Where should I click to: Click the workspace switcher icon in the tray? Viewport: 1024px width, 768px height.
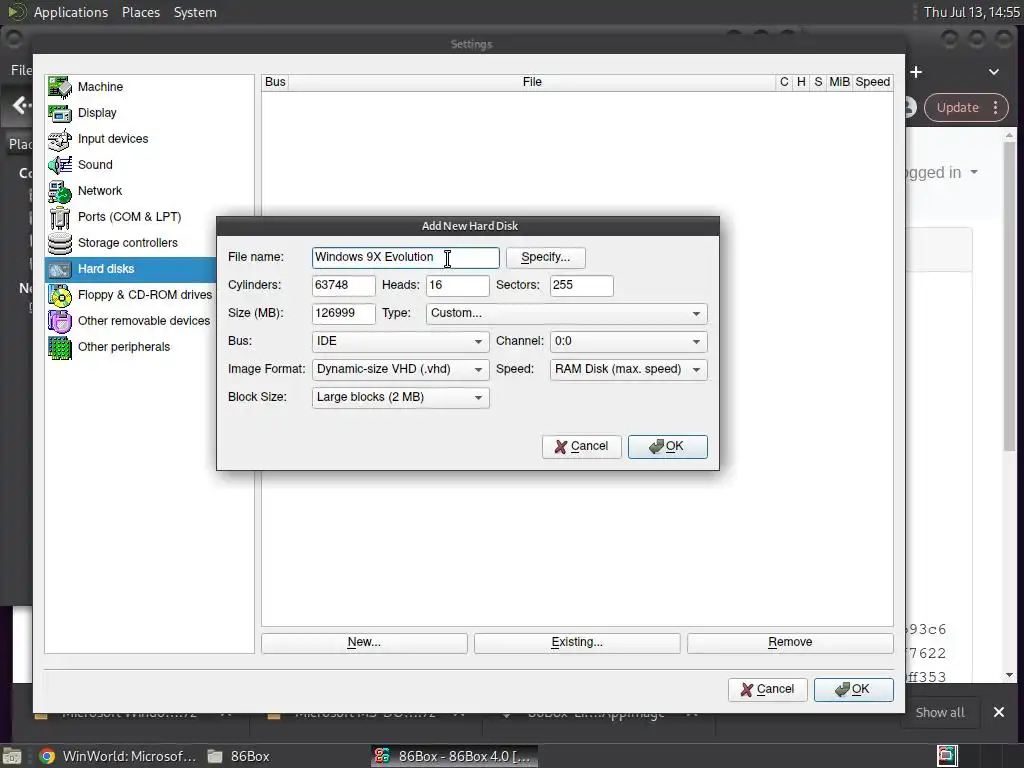(947, 756)
